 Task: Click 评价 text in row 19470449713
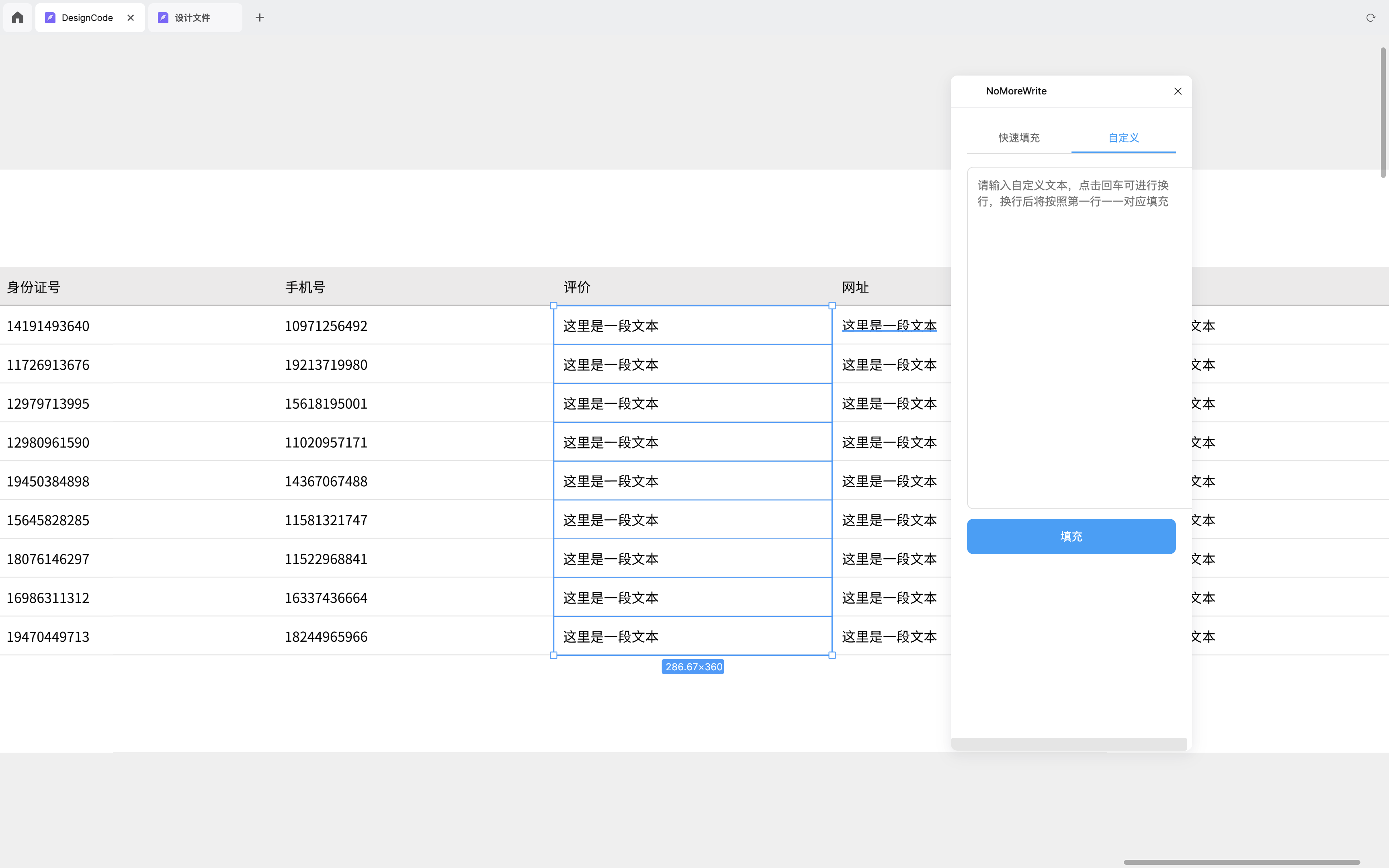pyautogui.click(x=611, y=637)
